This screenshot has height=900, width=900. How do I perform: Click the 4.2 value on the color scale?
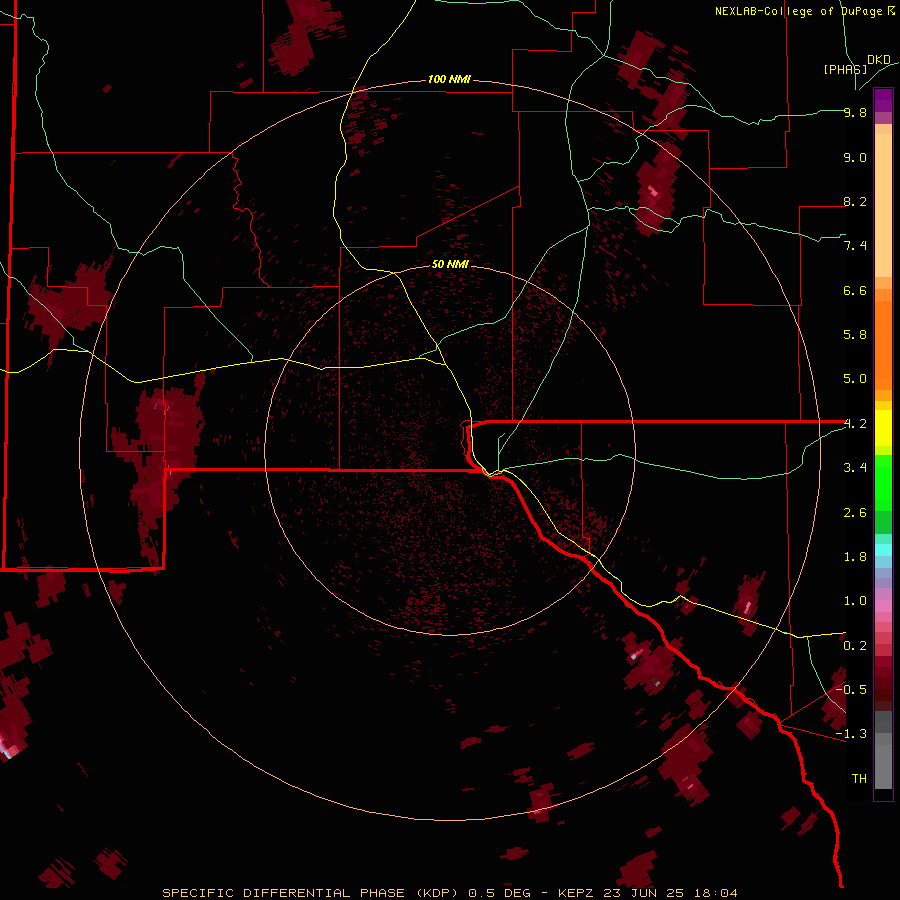[x=855, y=424]
